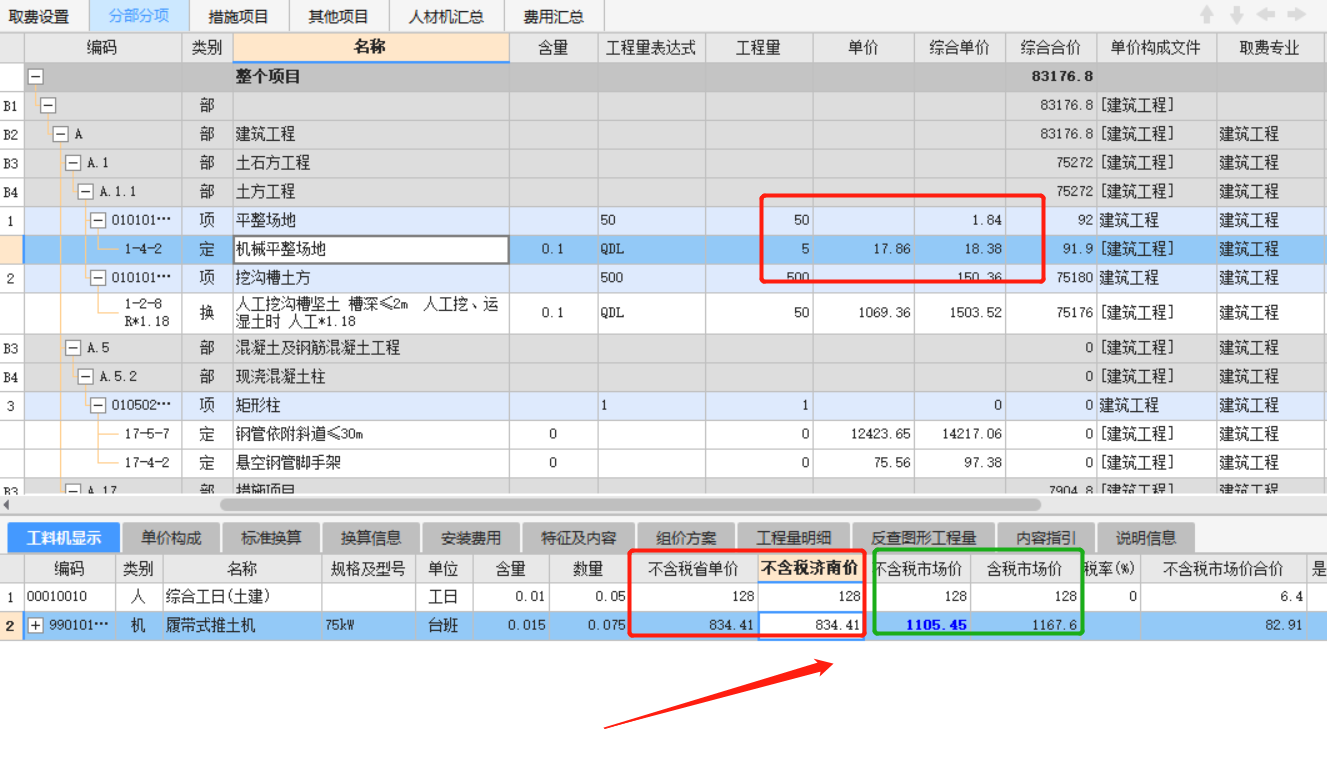1327x758 pixels.
Task: Click the 不含税省单价 column header
Action: (x=693, y=569)
